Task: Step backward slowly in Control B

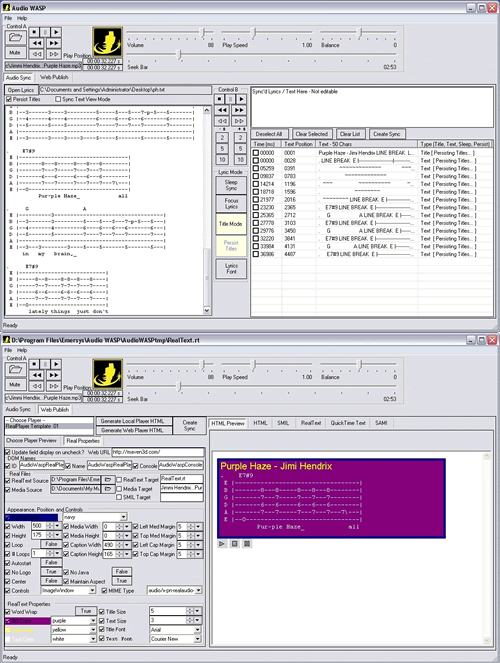Action: (222, 121)
